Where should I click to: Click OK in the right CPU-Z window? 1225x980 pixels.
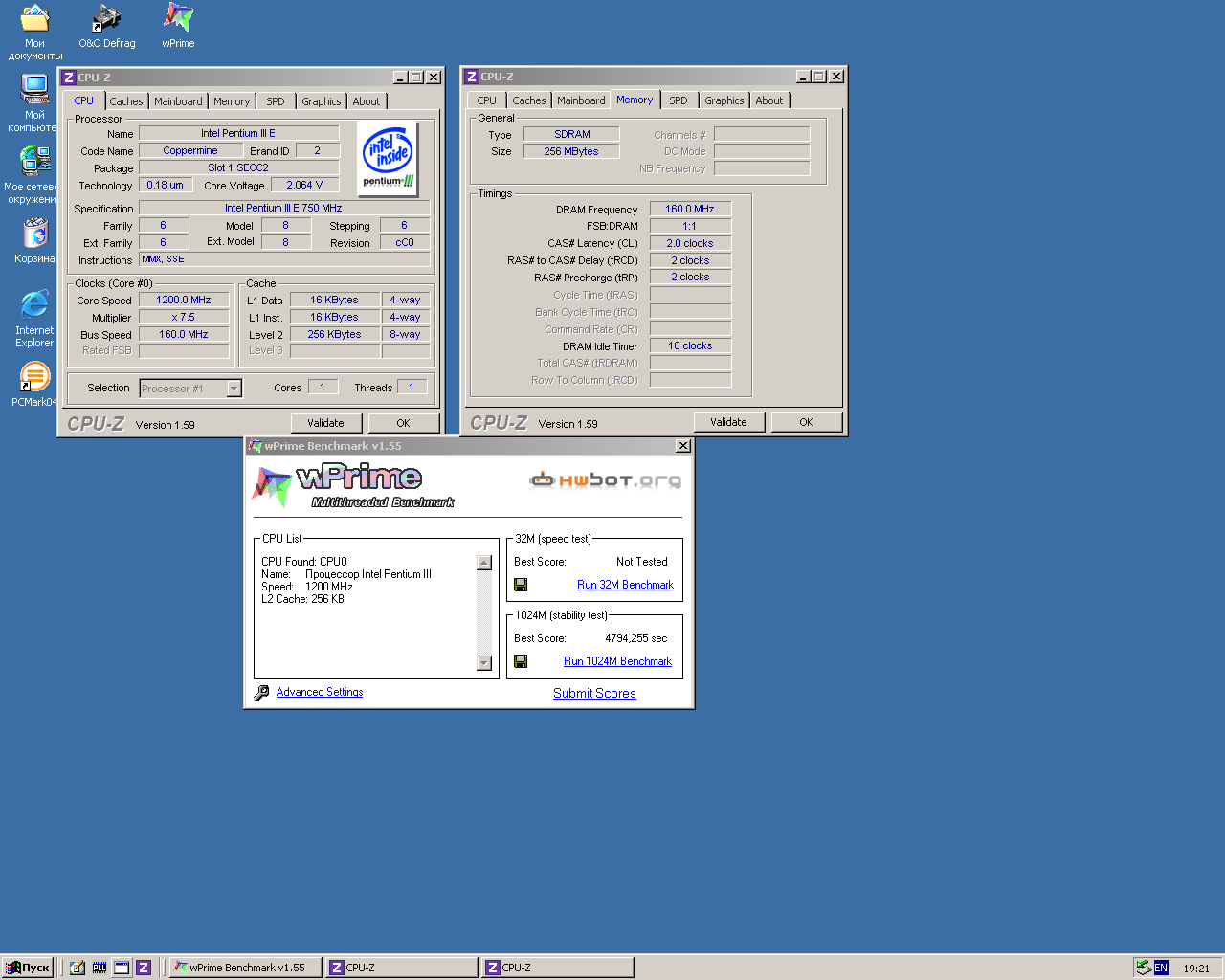(806, 422)
